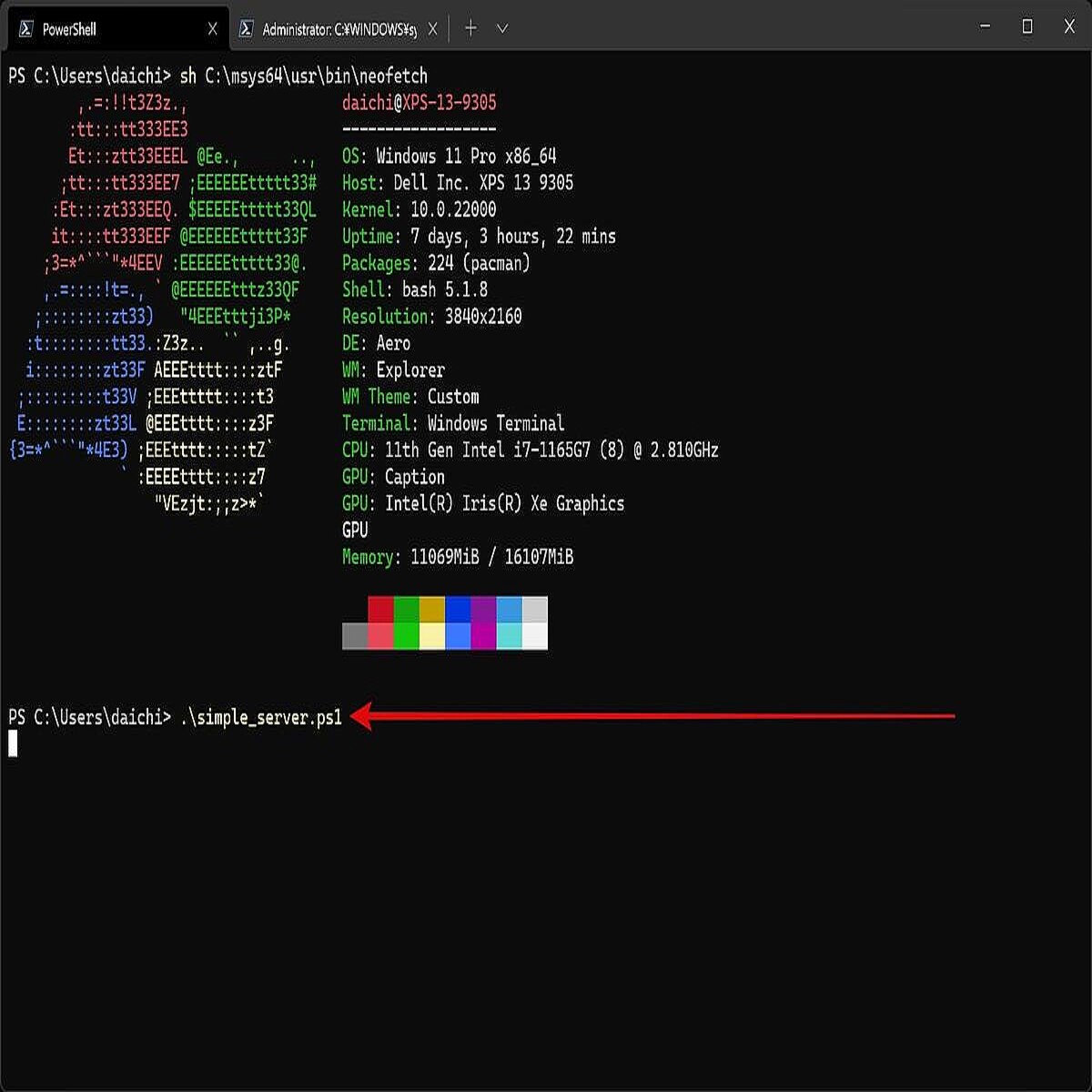Click the X icon on the PowerShell tab
Screen dimensions: 1092x1092
click(x=213, y=28)
